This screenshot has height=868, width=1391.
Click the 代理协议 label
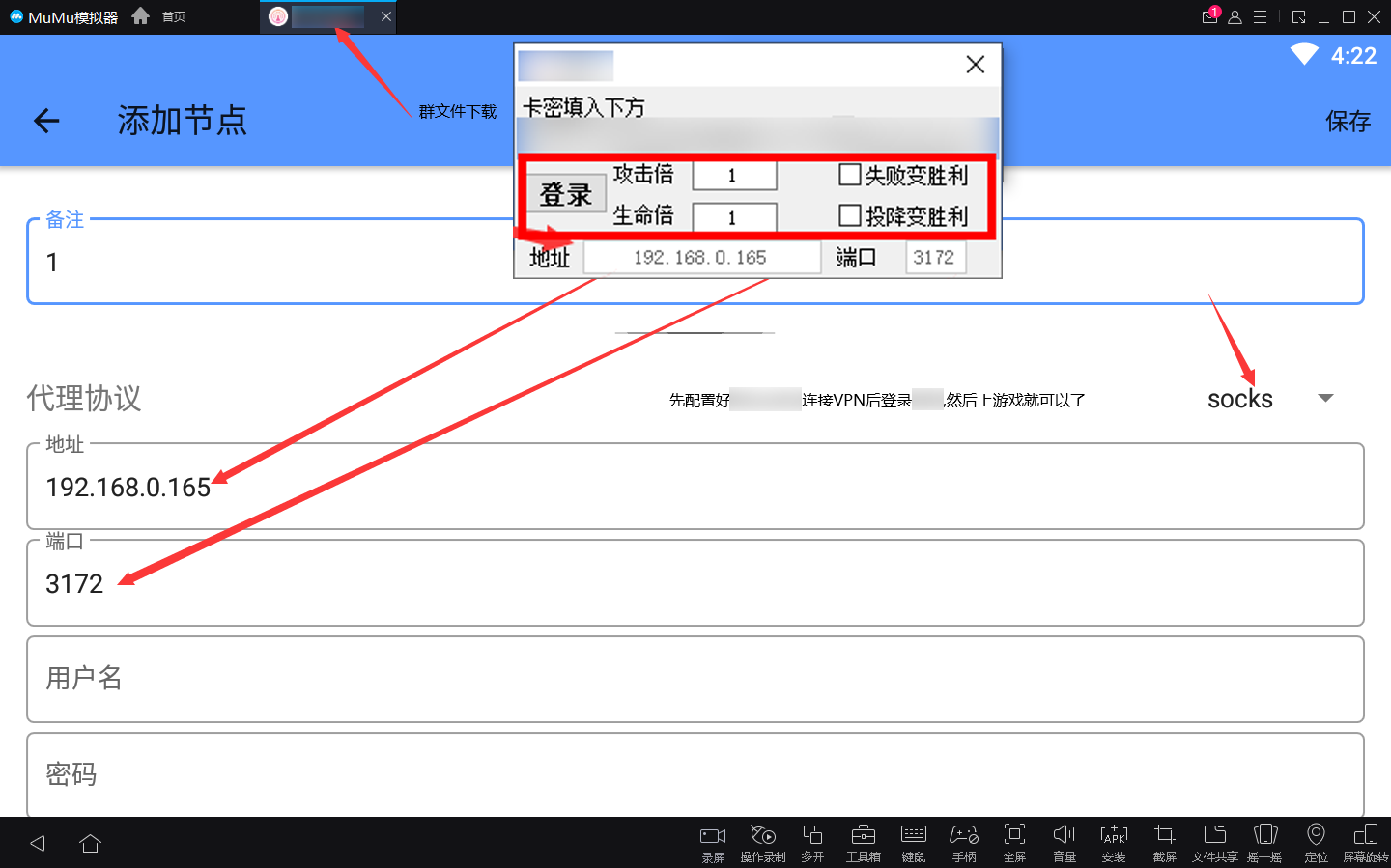[x=84, y=398]
